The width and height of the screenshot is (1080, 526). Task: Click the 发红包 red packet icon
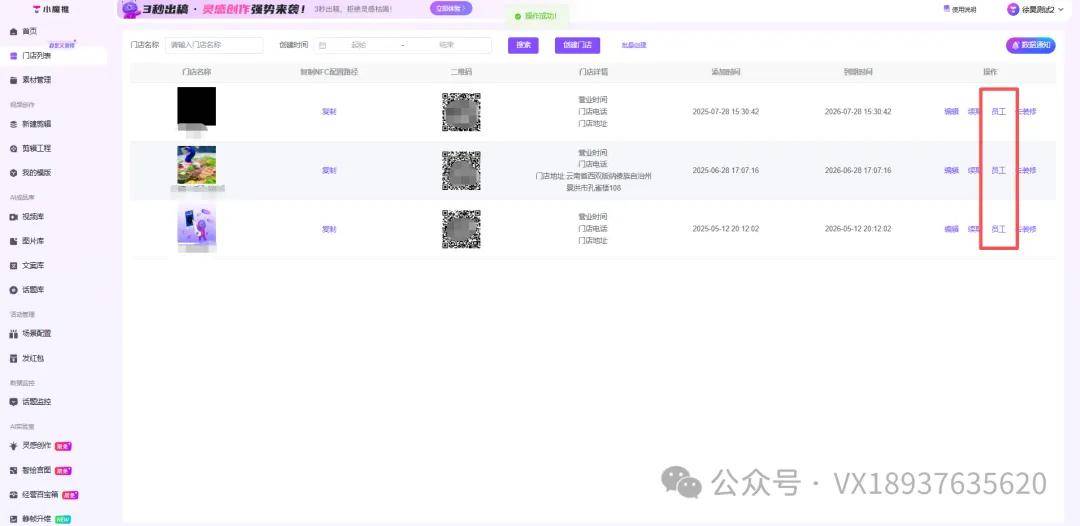click(x=13, y=358)
